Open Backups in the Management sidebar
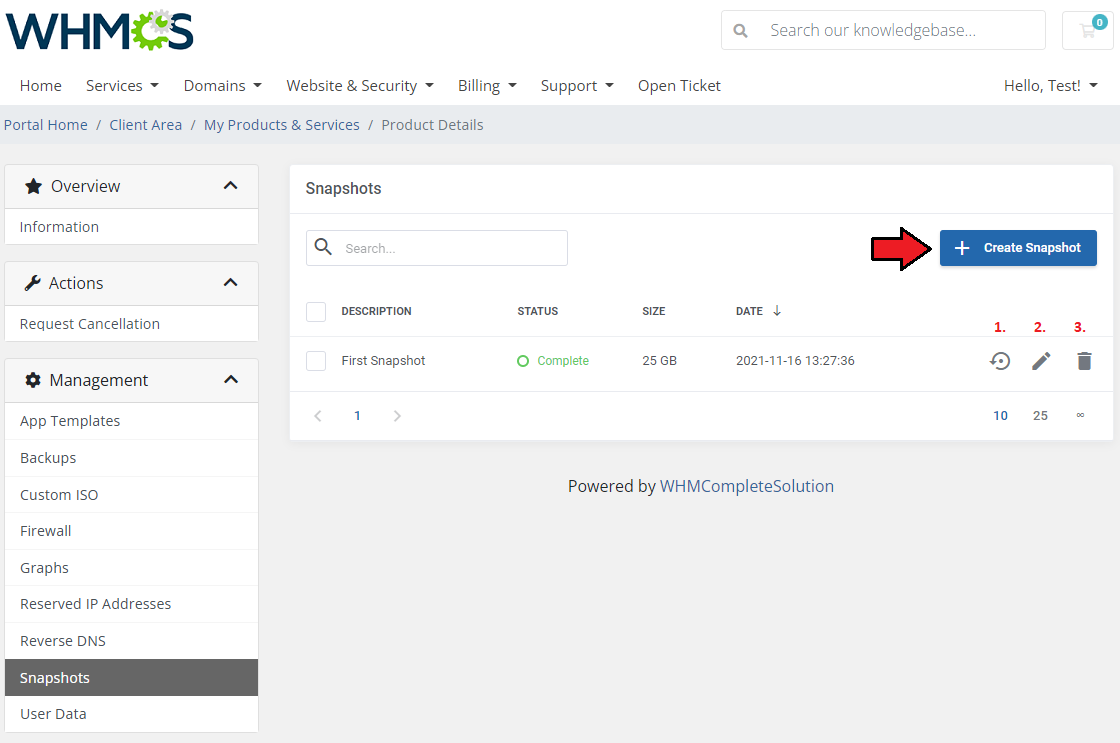The height and width of the screenshot is (743, 1120). click(x=131, y=458)
